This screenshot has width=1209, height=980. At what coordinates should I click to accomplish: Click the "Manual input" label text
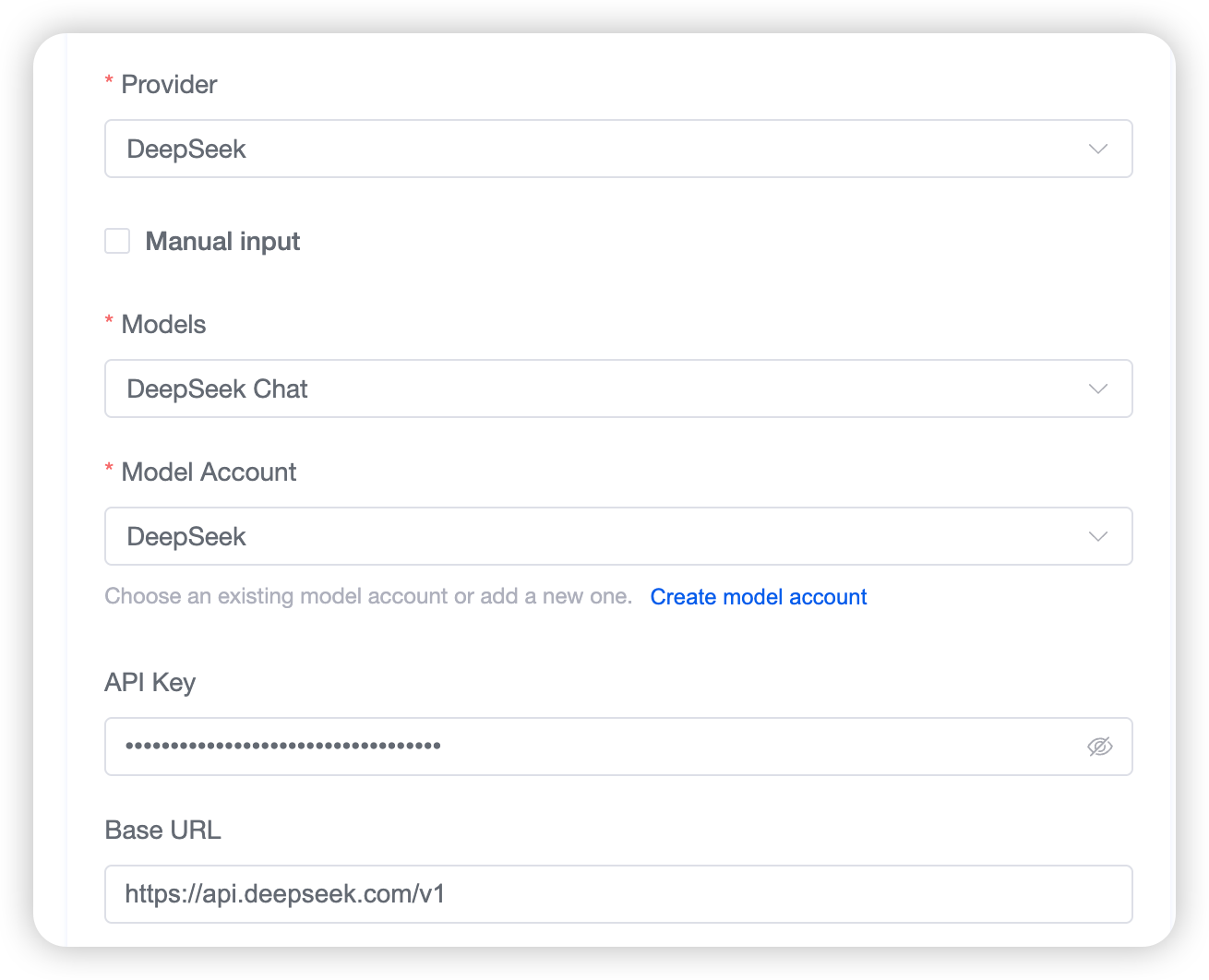click(222, 242)
